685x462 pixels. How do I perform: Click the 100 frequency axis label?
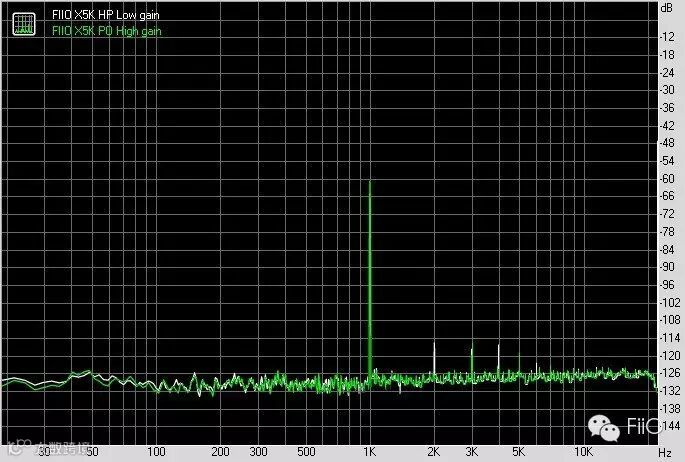point(156,452)
